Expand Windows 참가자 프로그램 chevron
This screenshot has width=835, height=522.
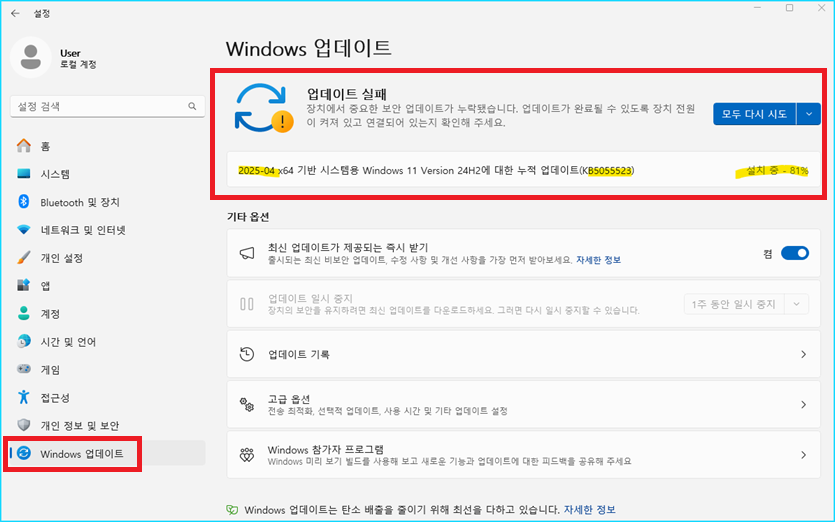[x=803, y=455]
